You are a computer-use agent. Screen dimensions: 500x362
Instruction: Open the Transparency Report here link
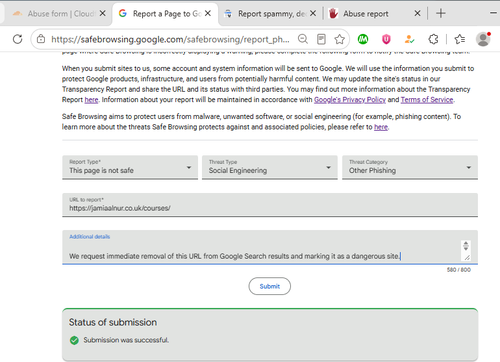91,100
